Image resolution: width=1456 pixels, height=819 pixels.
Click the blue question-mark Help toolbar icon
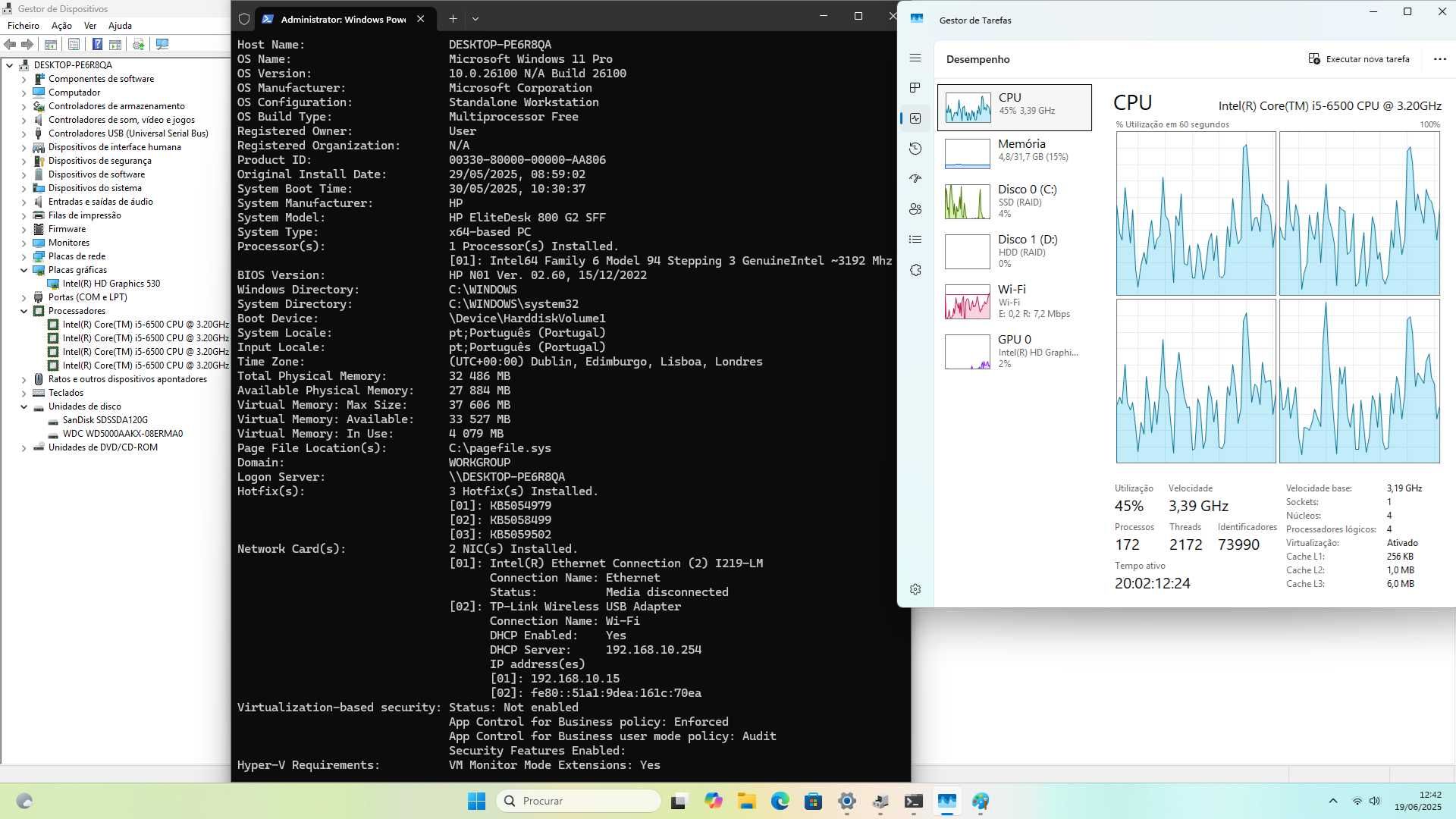[96, 45]
